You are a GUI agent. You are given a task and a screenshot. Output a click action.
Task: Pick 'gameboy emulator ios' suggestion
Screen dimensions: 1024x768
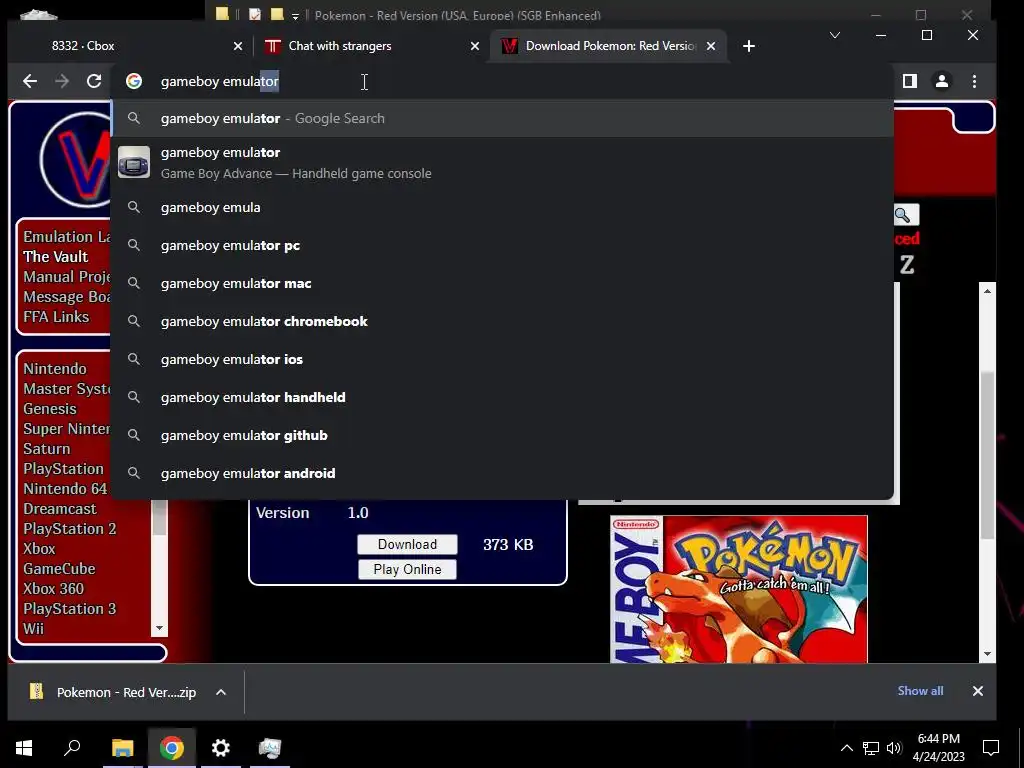pos(502,359)
